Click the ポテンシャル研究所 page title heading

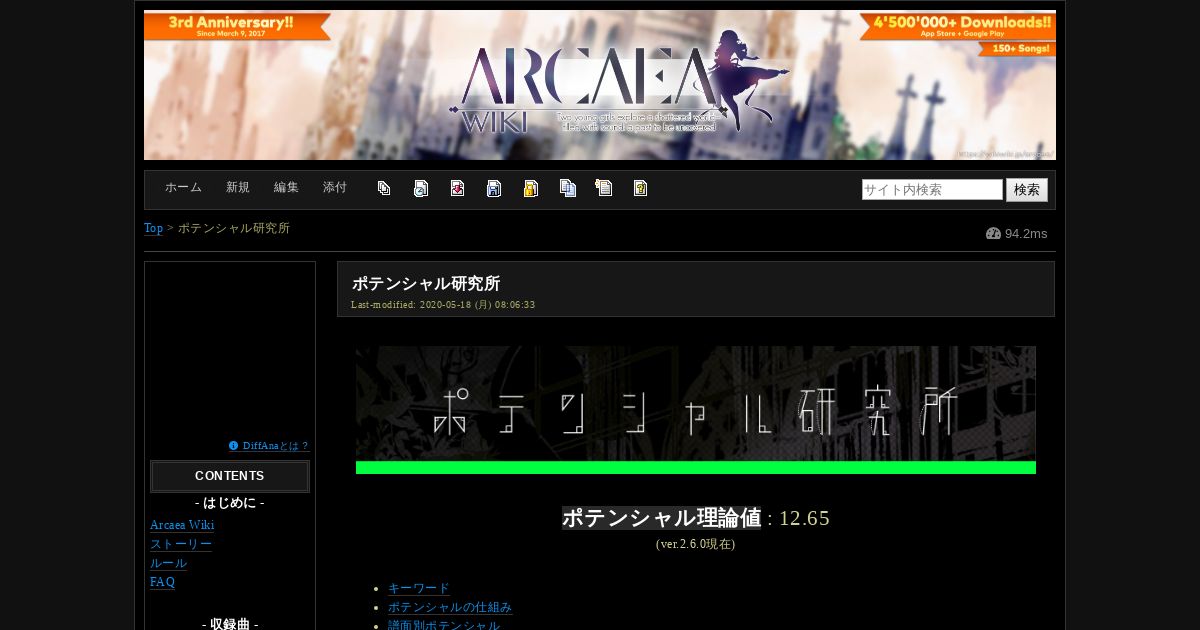(x=426, y=284)
